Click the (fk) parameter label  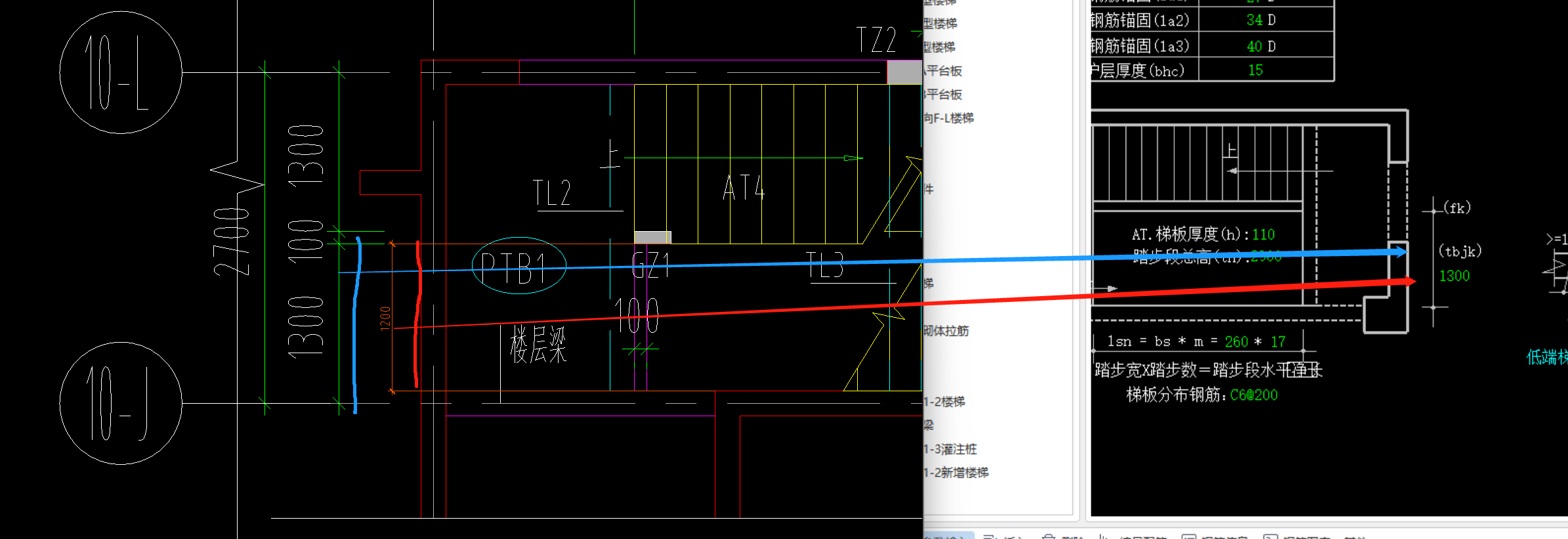1457,208
